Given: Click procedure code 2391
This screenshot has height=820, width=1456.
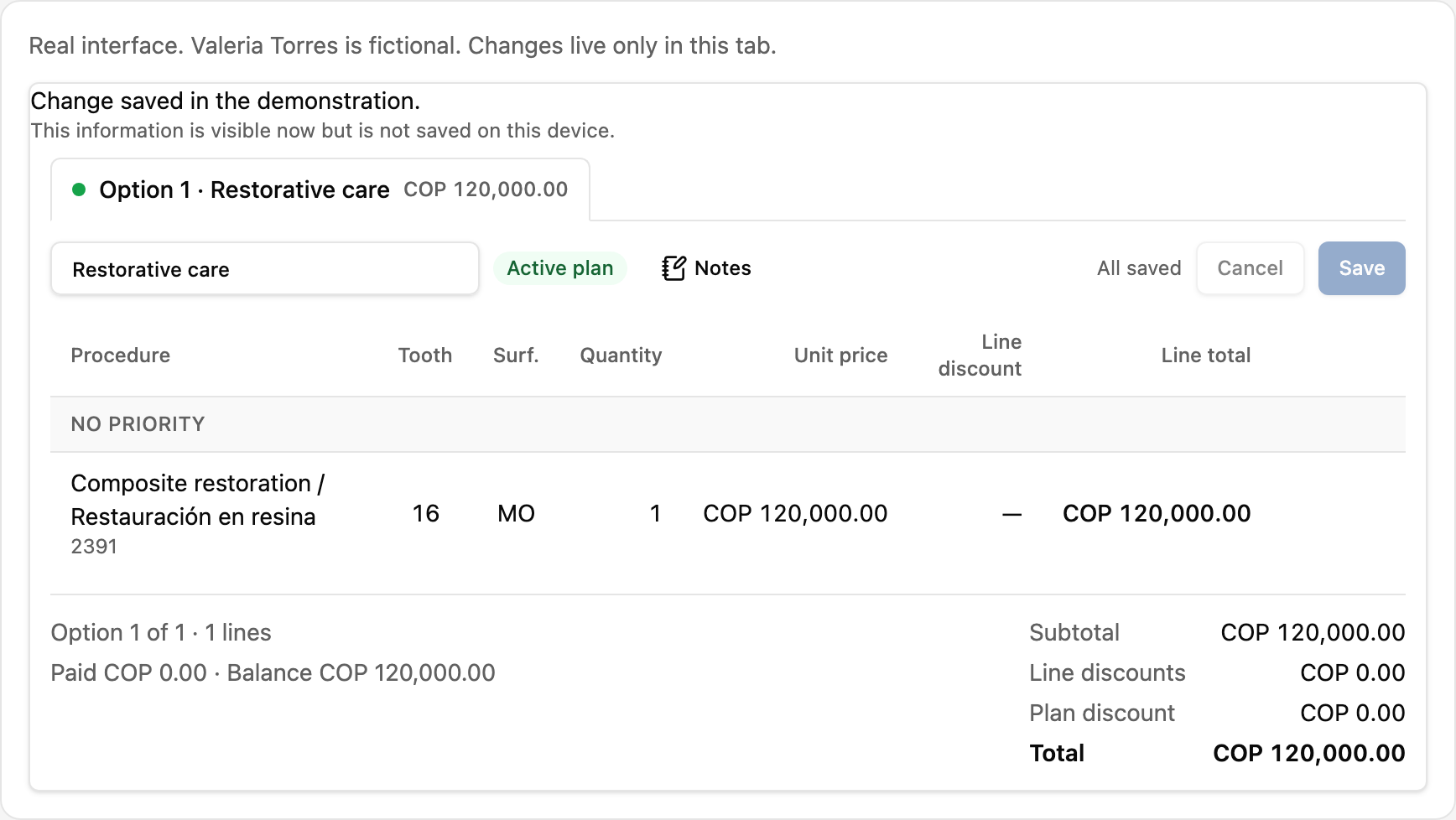Looking at the screenshot, I should coord(94,547).
